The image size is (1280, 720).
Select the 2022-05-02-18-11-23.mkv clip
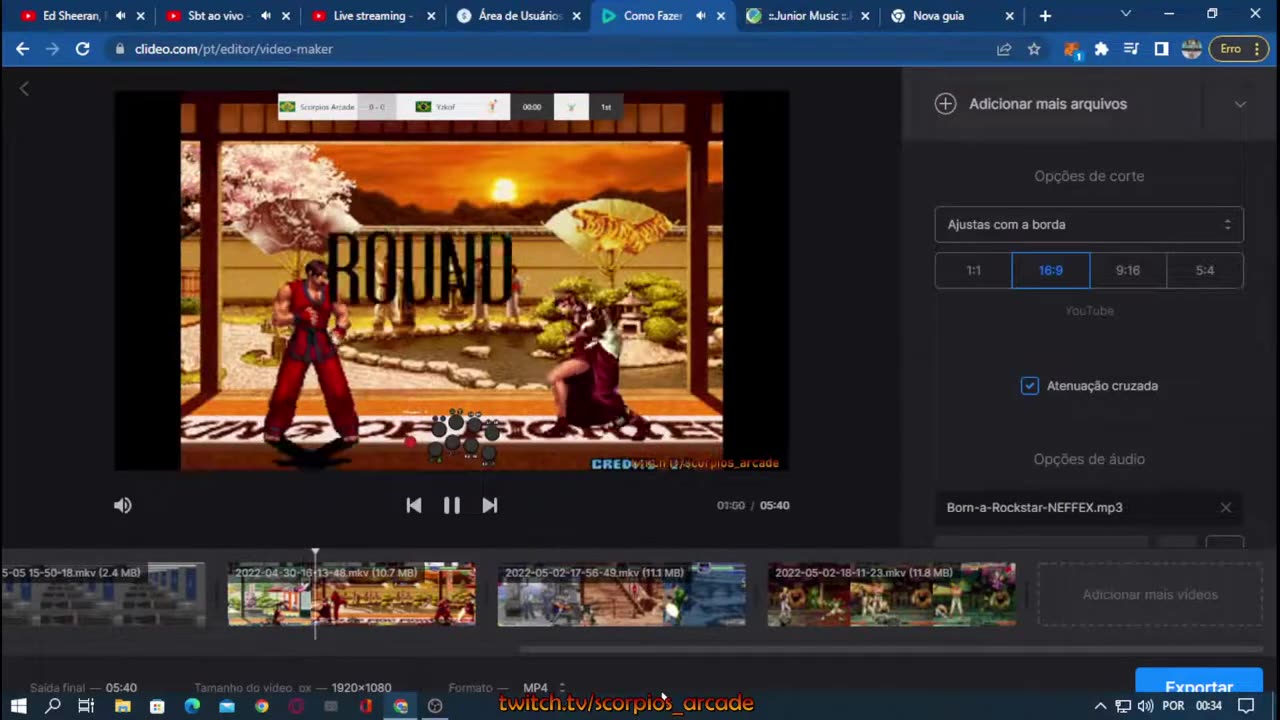pos(891,594)
